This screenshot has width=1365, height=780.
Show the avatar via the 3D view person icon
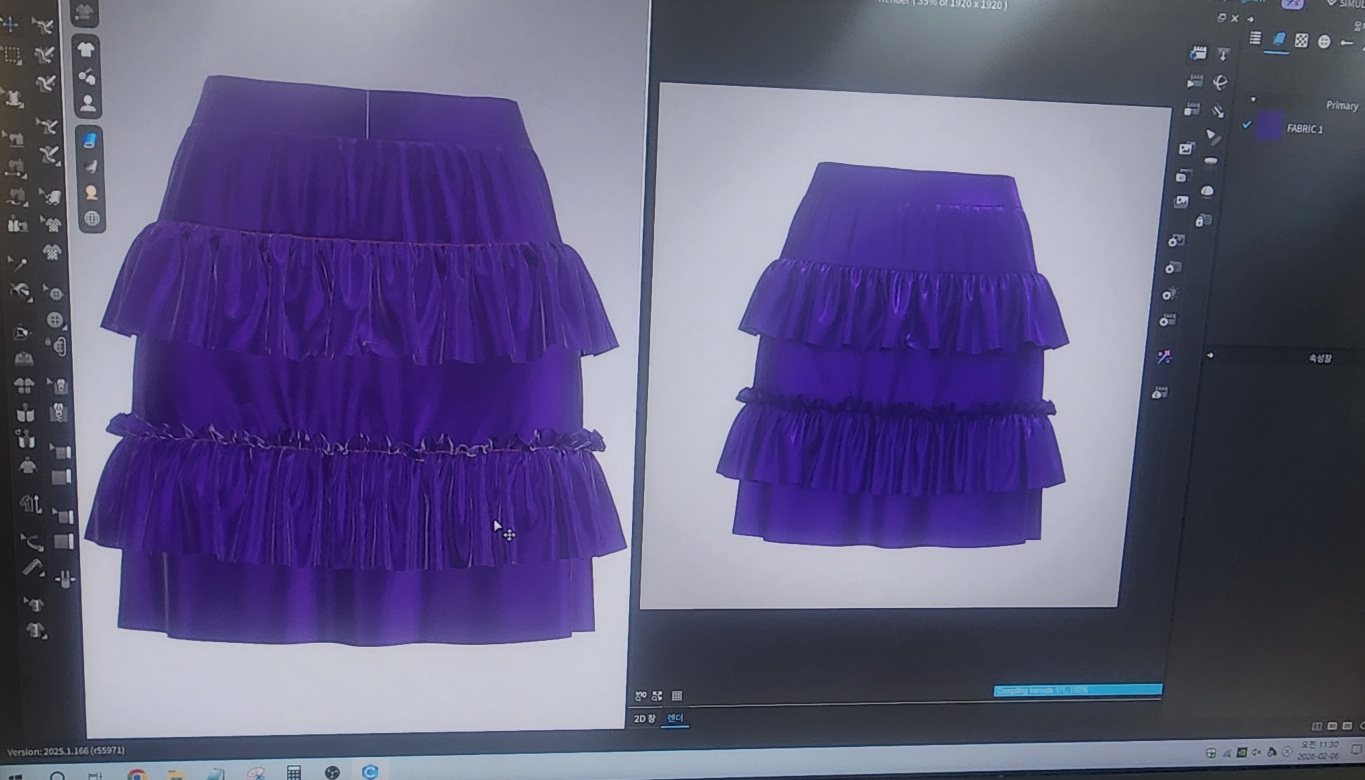pos(88,102)
